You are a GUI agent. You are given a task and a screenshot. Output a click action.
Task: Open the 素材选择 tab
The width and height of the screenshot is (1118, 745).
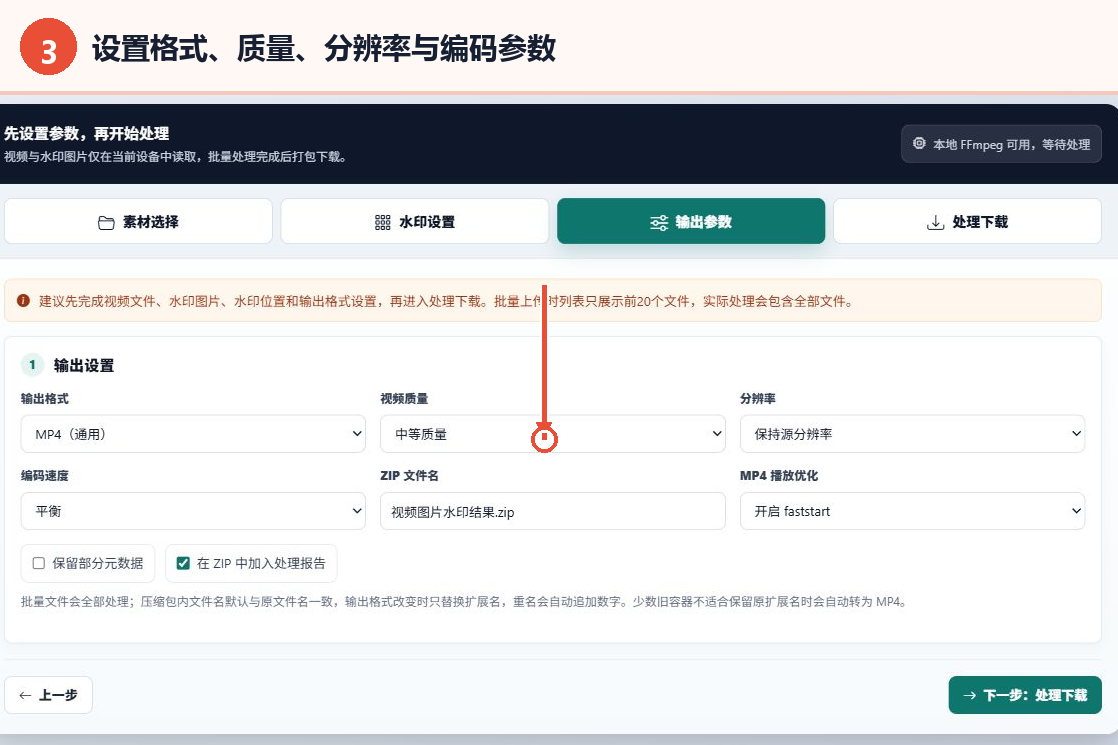(138, 221)
